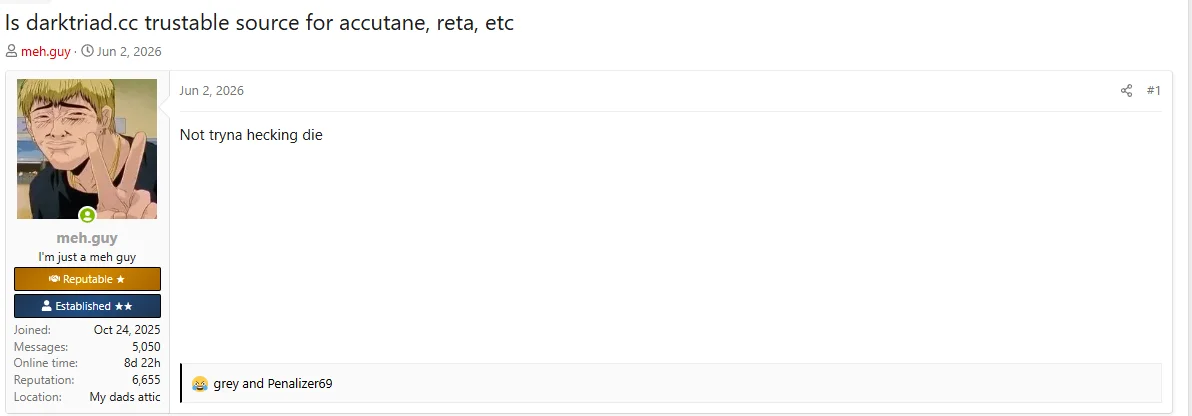Screen dimensions: 1192x416
Task: Open the meh.guy profile name under avatar
Action: (x=87, y=238)
